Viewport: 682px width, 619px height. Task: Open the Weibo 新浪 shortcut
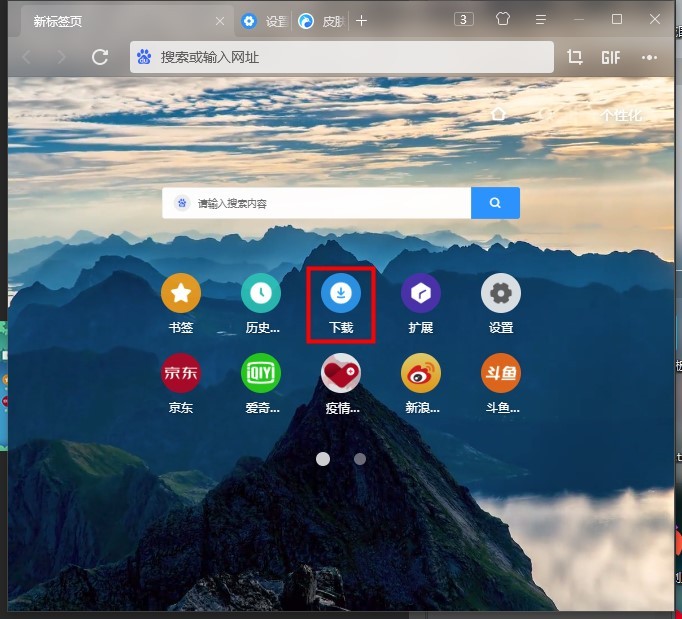click(x=421, y=373)
